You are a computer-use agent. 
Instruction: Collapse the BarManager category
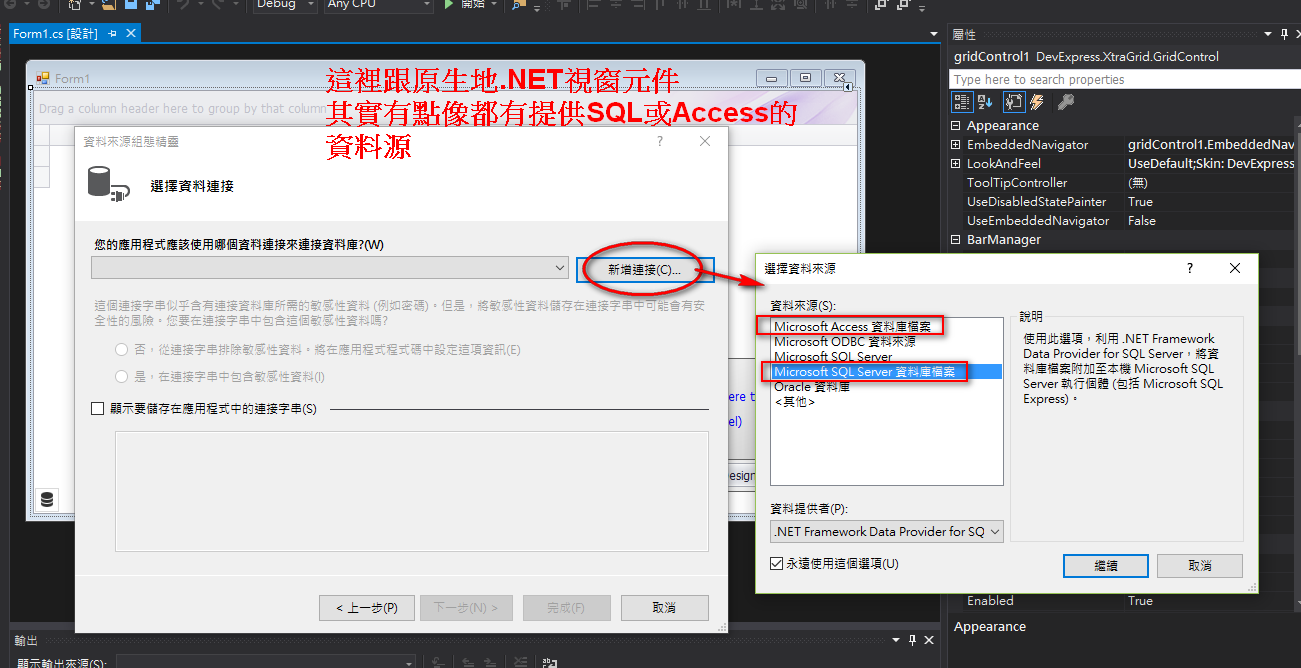tap(956, 240)
